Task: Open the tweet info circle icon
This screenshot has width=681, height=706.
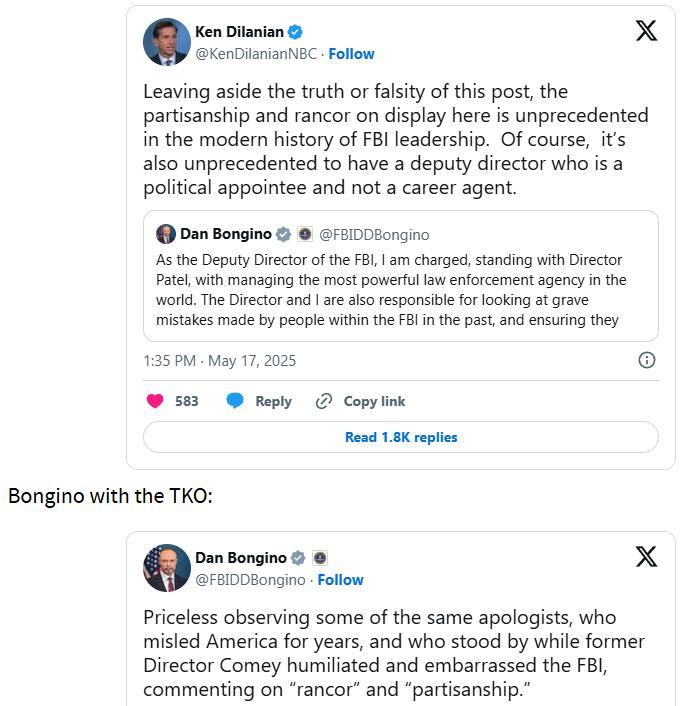Action: tap(647, 360)
